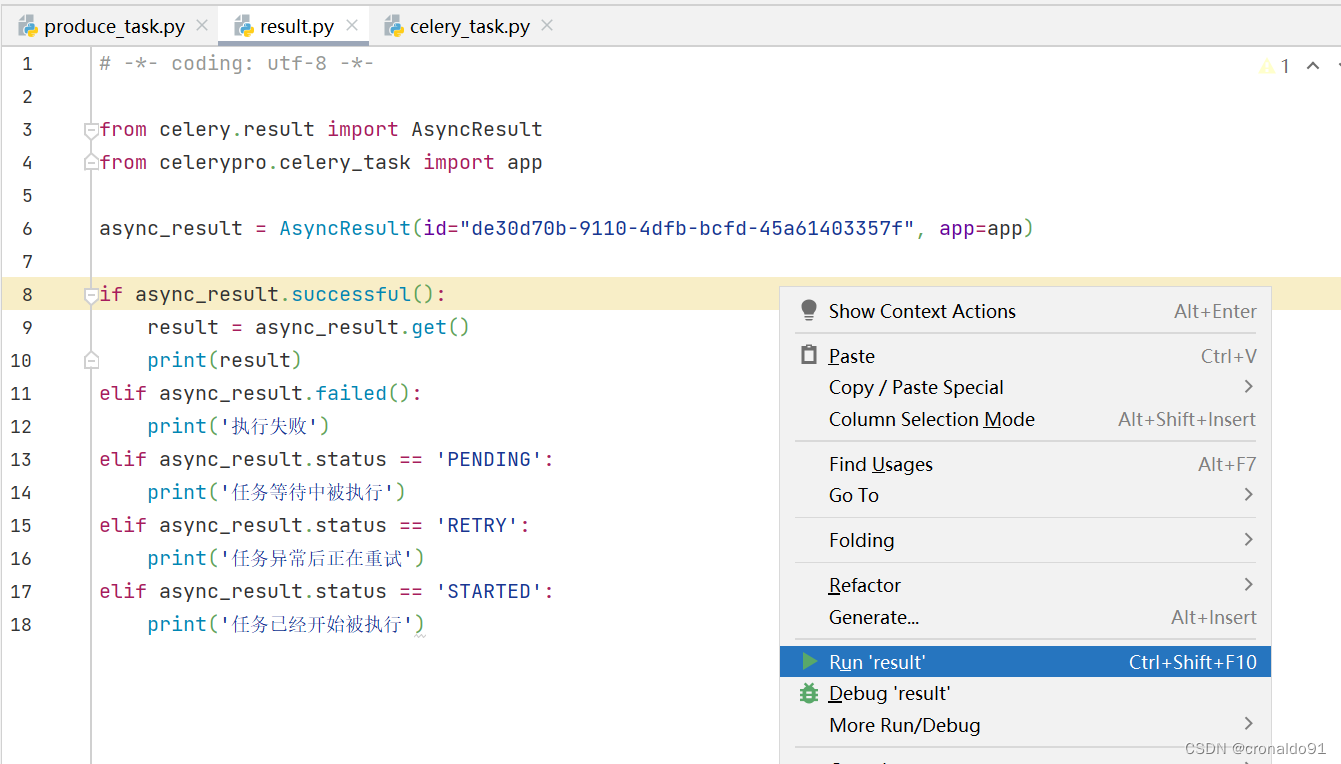This screenshot has width=1341, height=764.
Task: Expand Copy / Paste Special arrow
Action: [x=1248, y=386]
